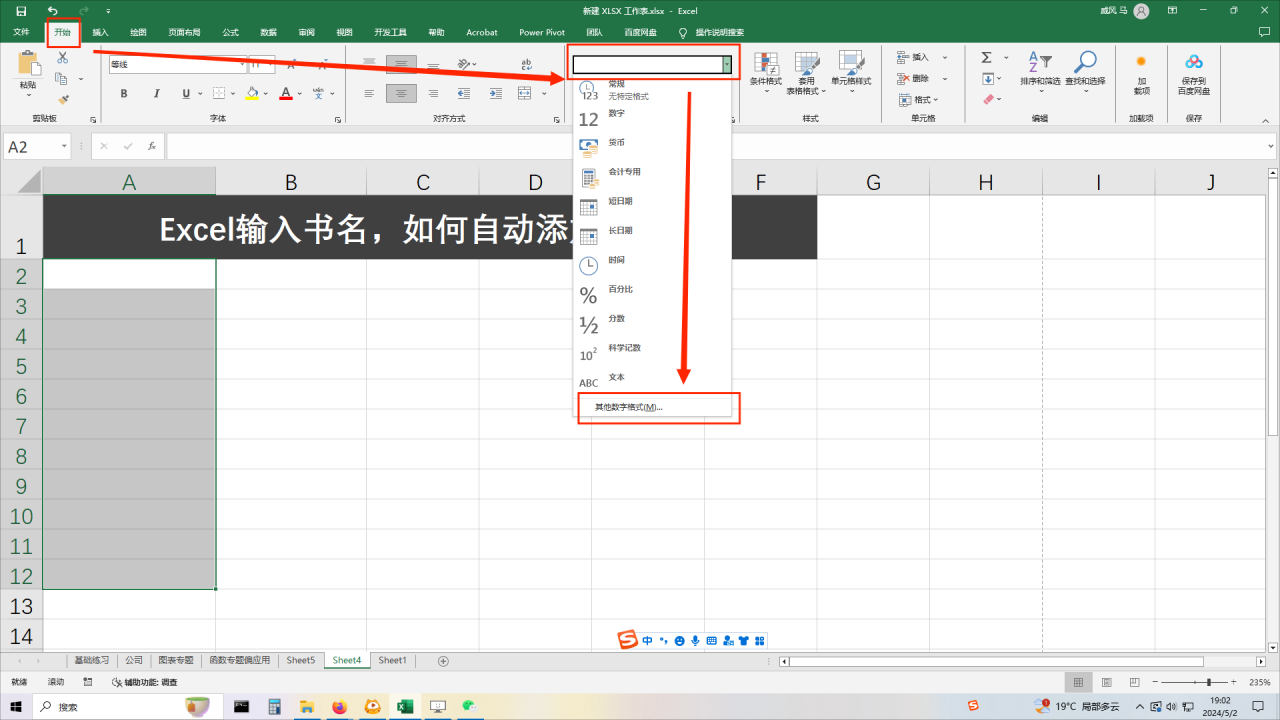Toggle align text right
1280x720 pixels.
[x=433, y=94]
